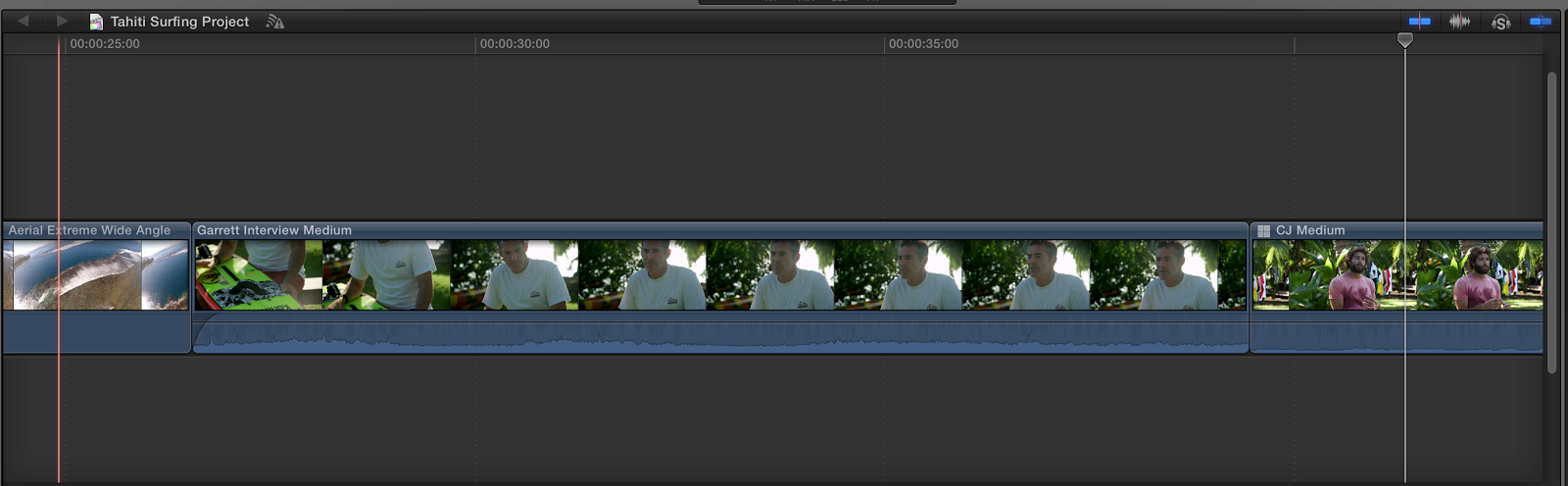The height and width of the screenshot is (486, 1568).
Task: Select the green surfboard frame of Garrett clip
Action: [x=259, y=275]
